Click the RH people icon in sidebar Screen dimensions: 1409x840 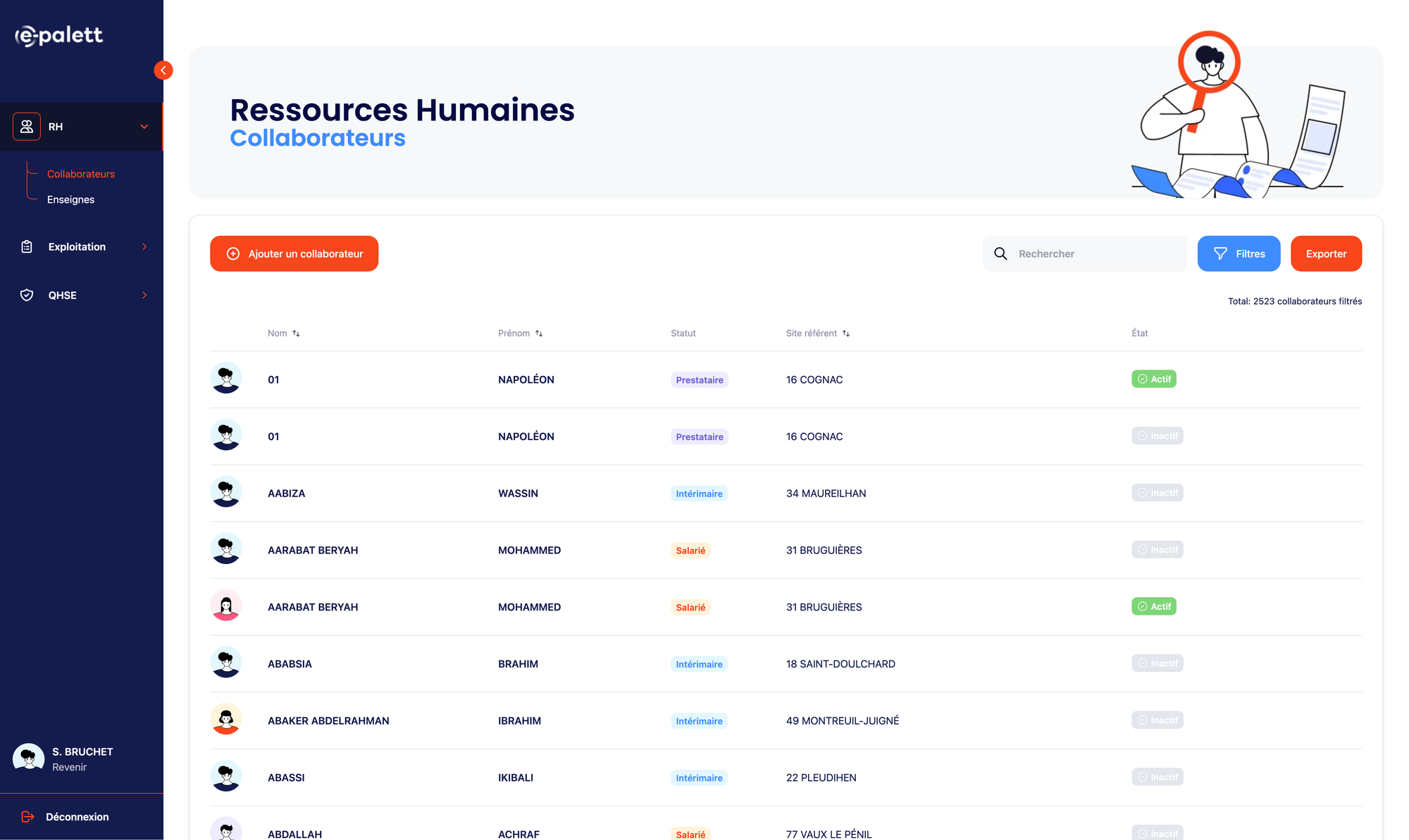point(27,127)
